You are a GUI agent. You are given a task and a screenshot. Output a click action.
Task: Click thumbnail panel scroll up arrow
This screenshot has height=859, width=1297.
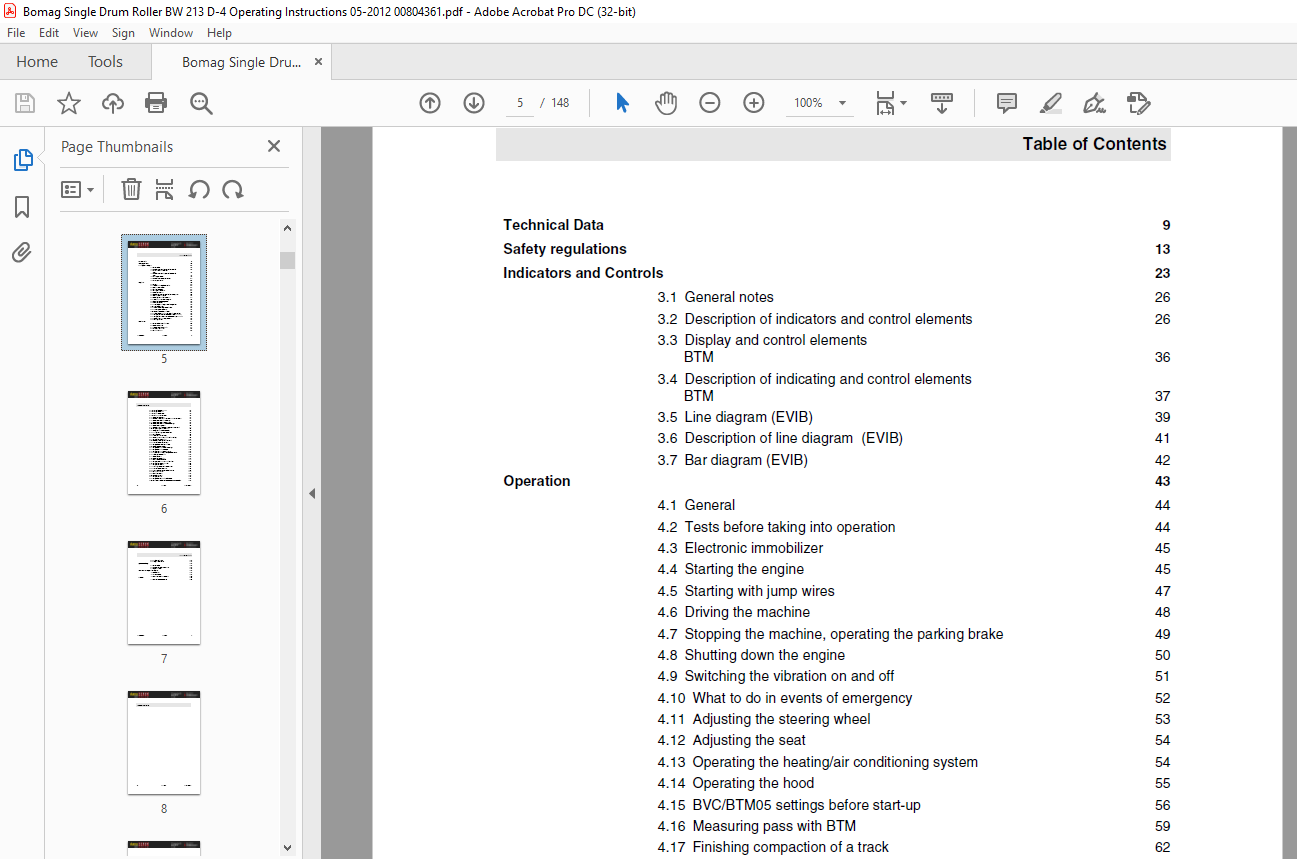point(288,229)
